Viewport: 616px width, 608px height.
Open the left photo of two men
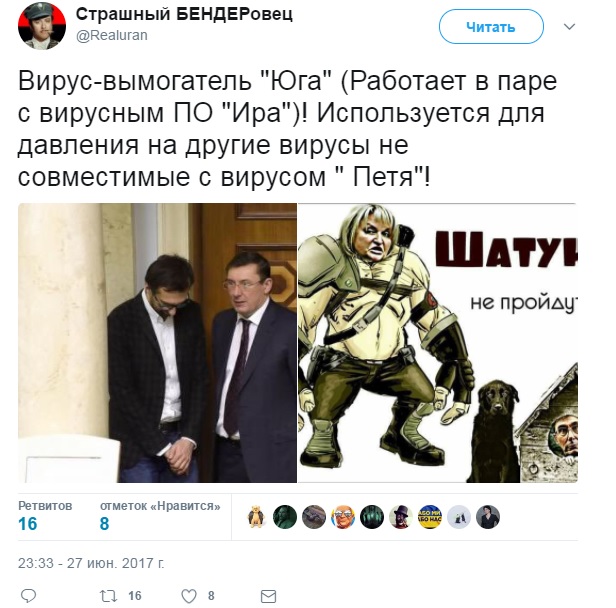pyautogui.click(x=158, y=343)
